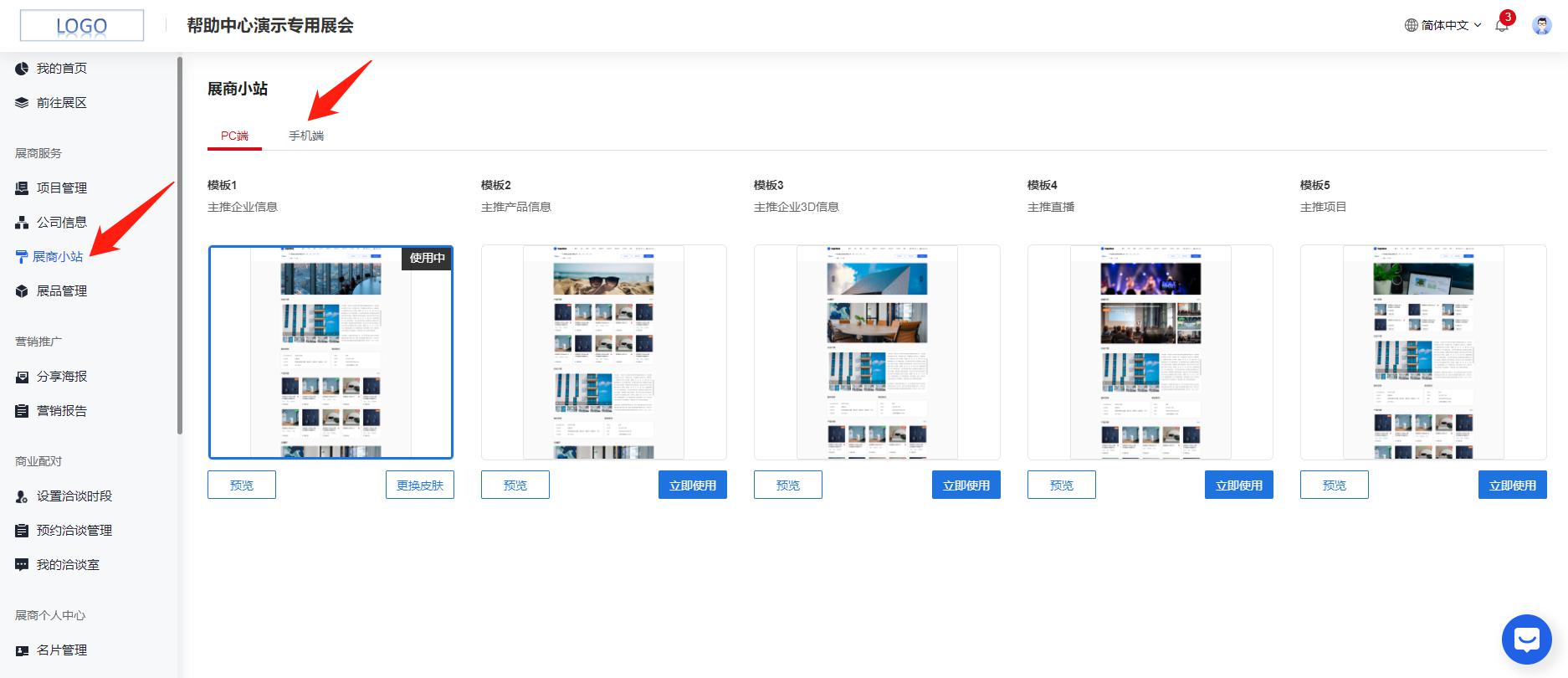Click the notification bell icon
The width and height of the screenshot is (1568, 678).
(x=1502, y=25)
